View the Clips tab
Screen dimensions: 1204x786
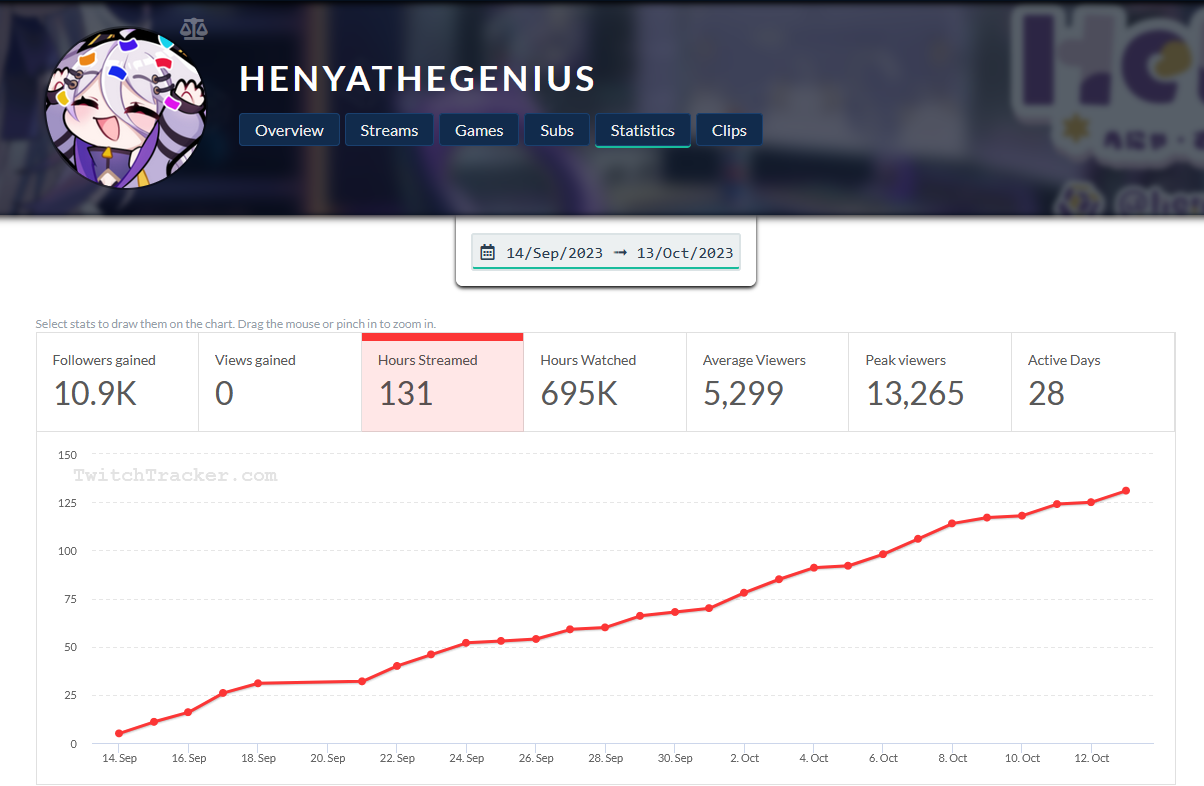[730, 130]
